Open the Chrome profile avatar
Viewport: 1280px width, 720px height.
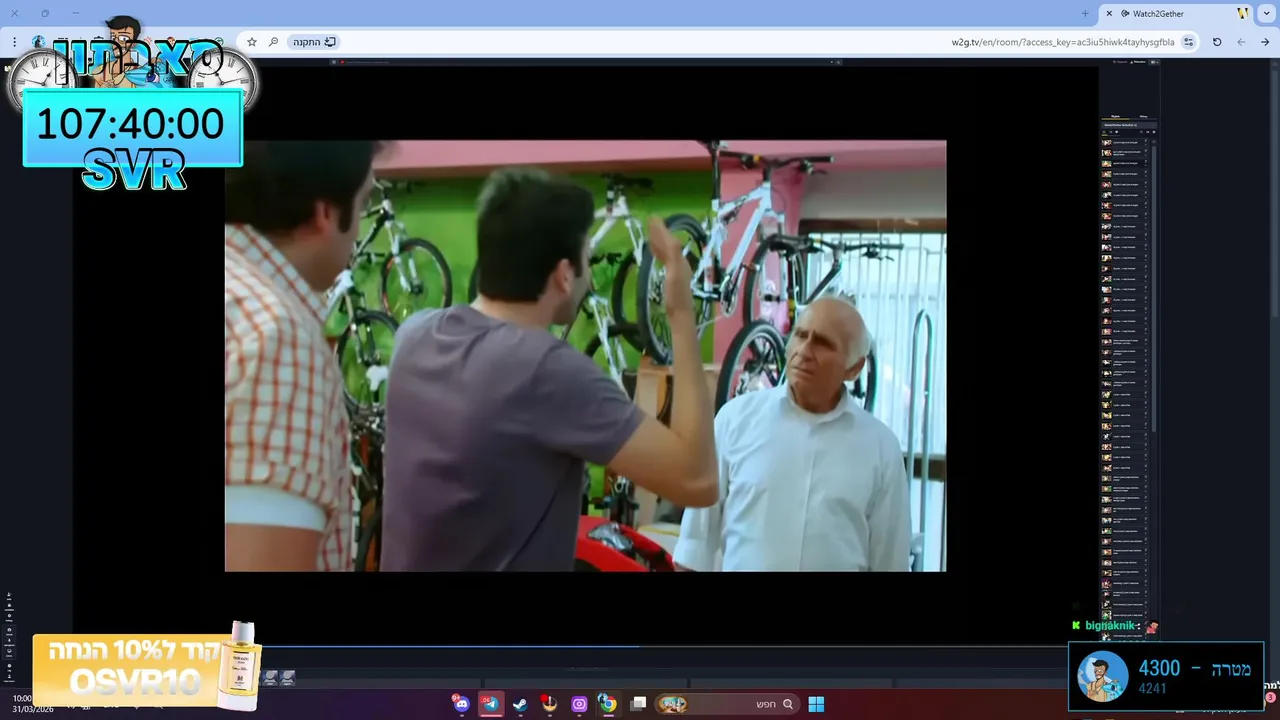pos(39,42)
